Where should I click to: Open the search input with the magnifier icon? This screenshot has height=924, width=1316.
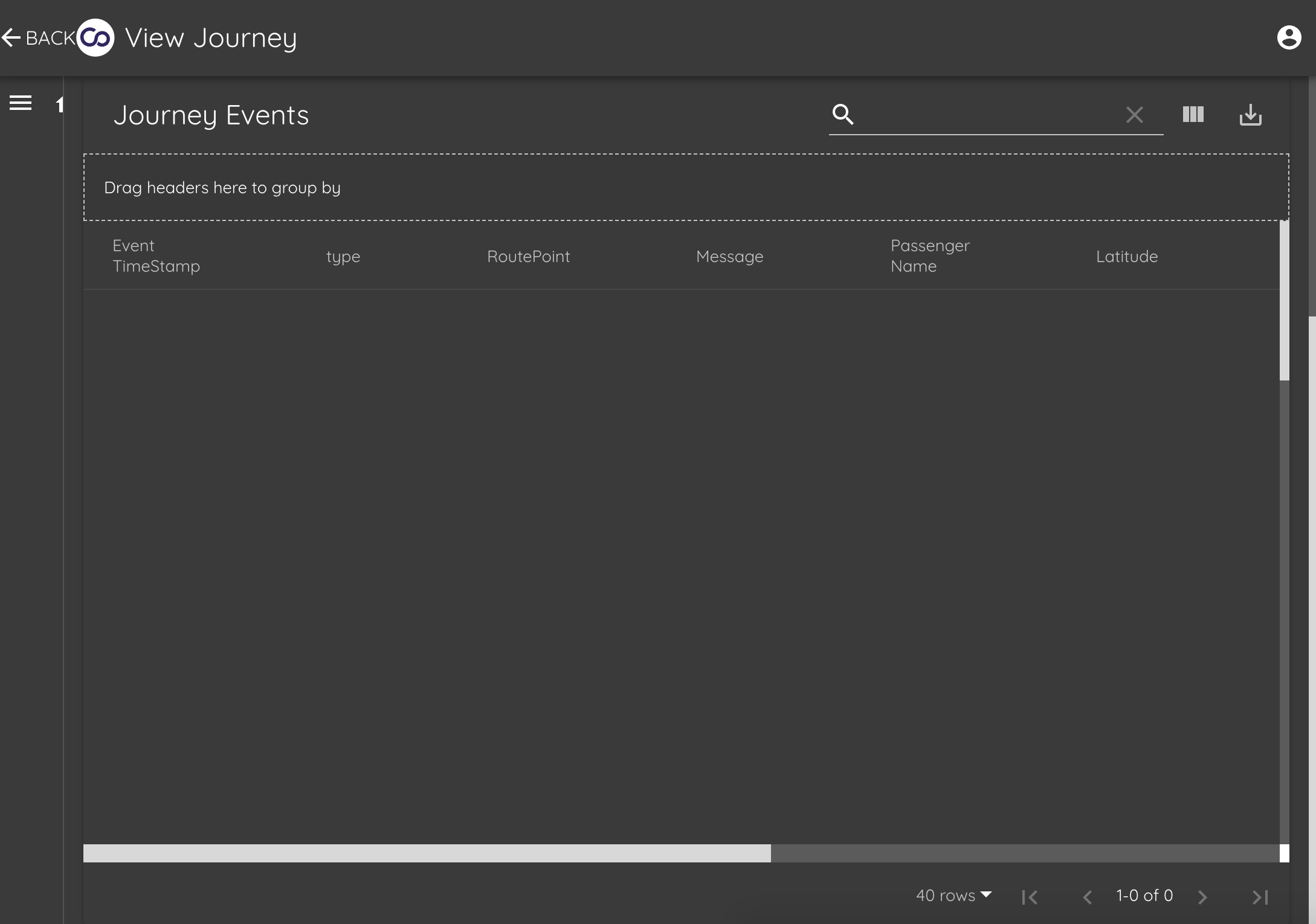(843, 115)
